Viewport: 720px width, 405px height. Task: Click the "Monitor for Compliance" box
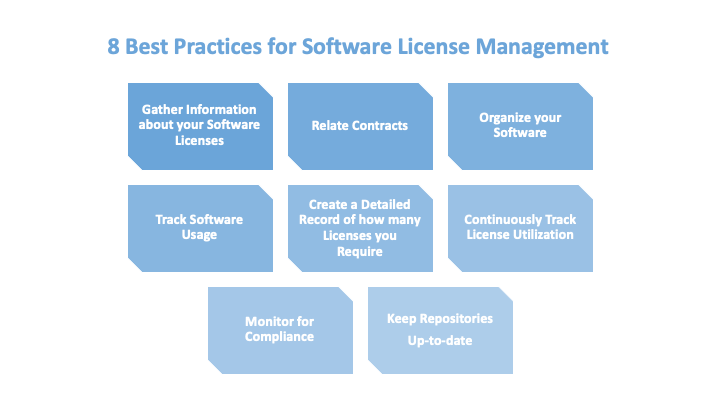coord(280,329)
